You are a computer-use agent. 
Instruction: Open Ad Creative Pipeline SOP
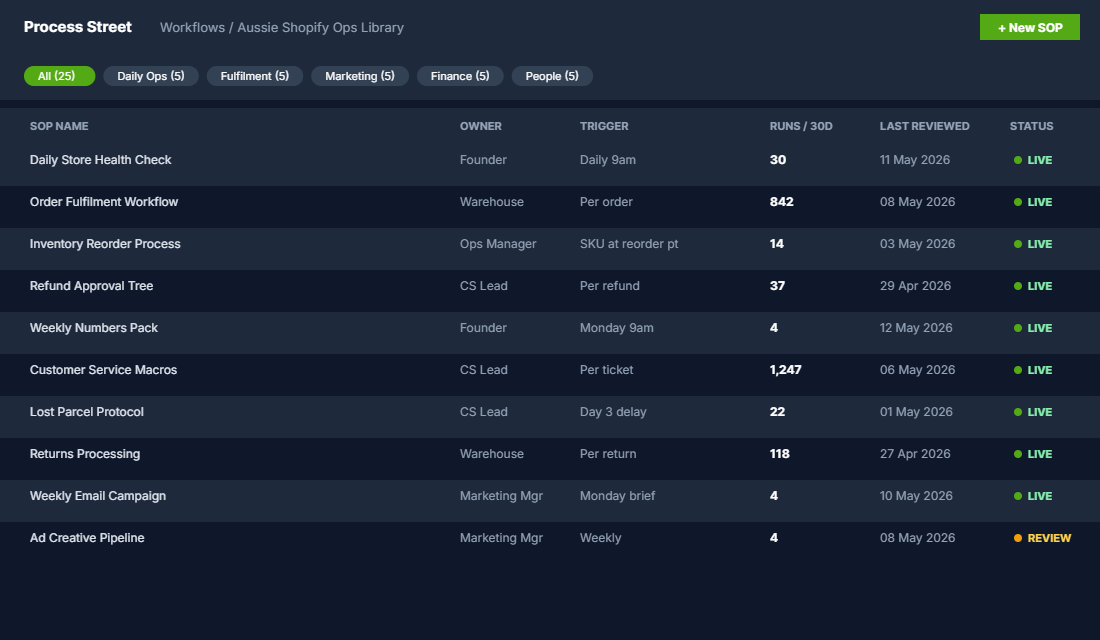(x=87, y=538)
